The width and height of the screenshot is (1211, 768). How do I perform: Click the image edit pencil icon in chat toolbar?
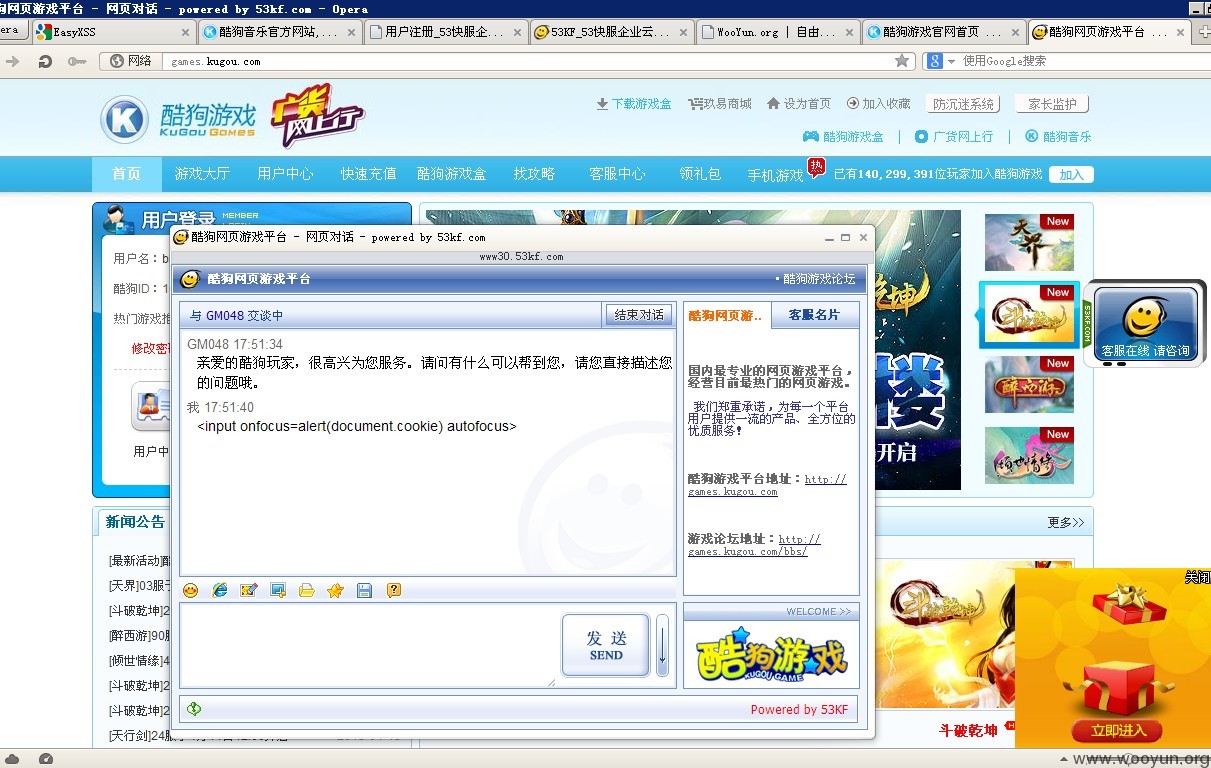pyautogui.click(x=249, y=590)
